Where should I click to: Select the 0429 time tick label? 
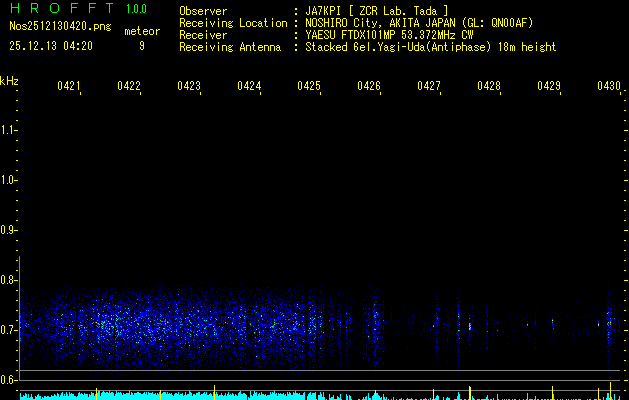click(549, 87)
